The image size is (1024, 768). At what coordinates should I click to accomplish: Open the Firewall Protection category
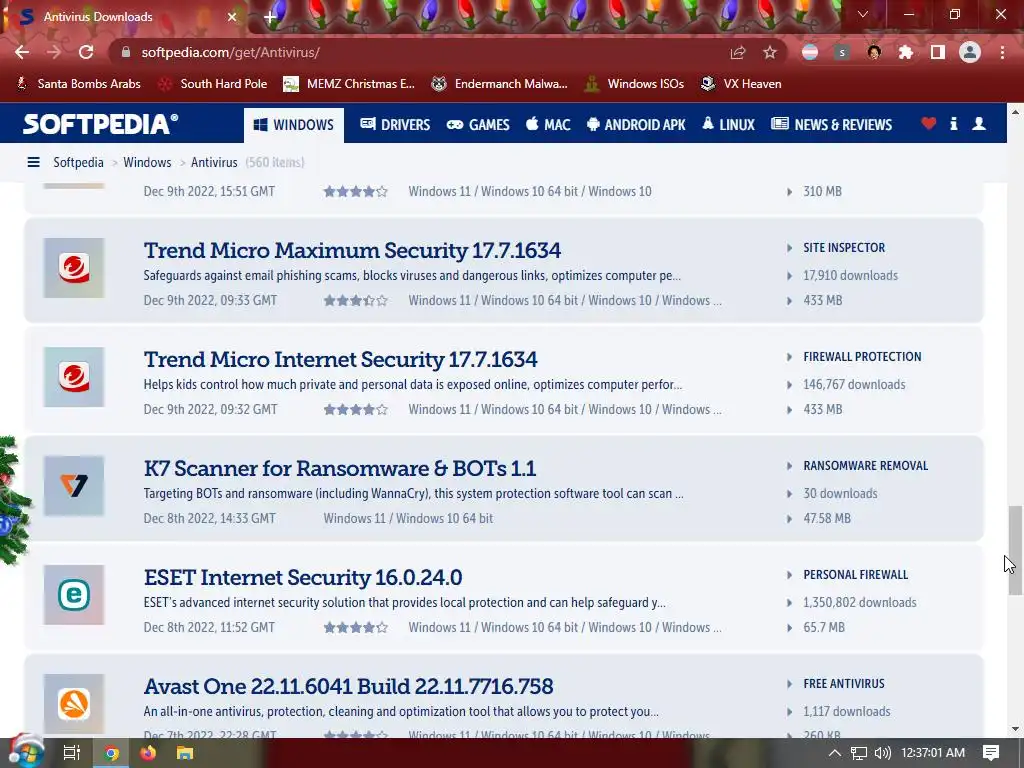(x=862, y=357)
